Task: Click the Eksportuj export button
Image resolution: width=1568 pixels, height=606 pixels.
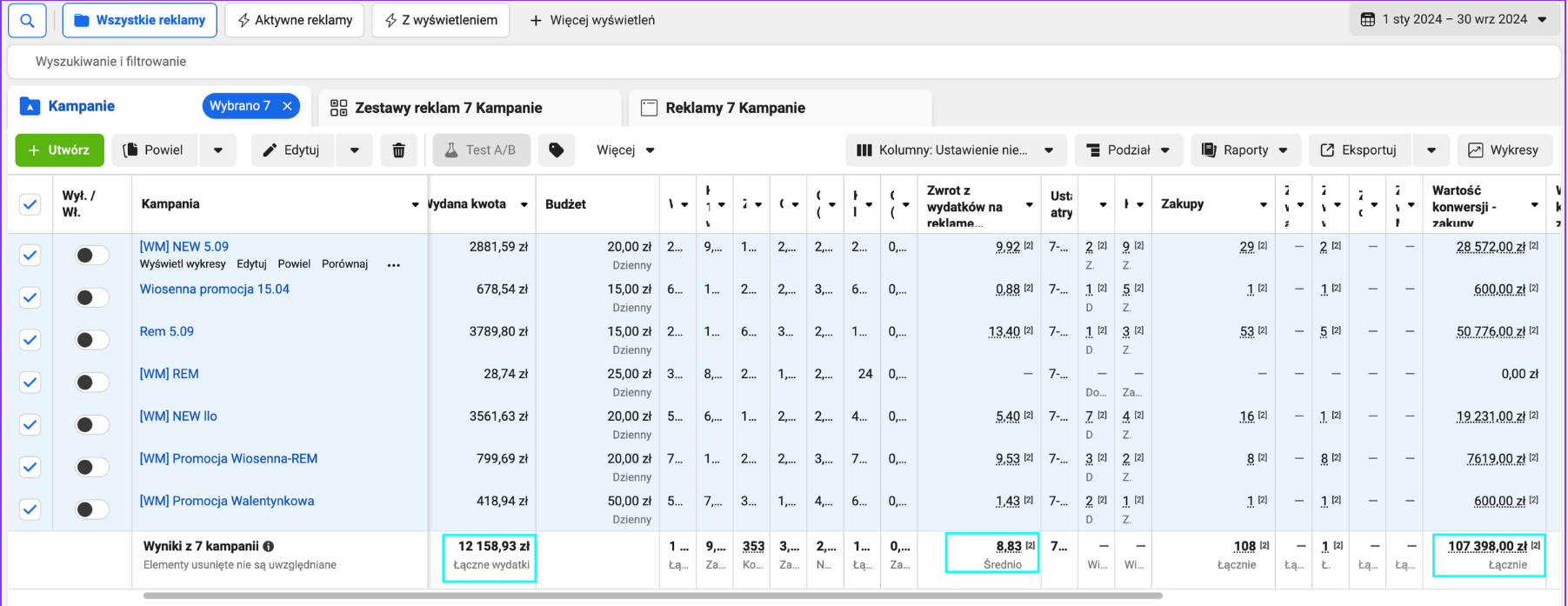Action: click(1358, 150)
